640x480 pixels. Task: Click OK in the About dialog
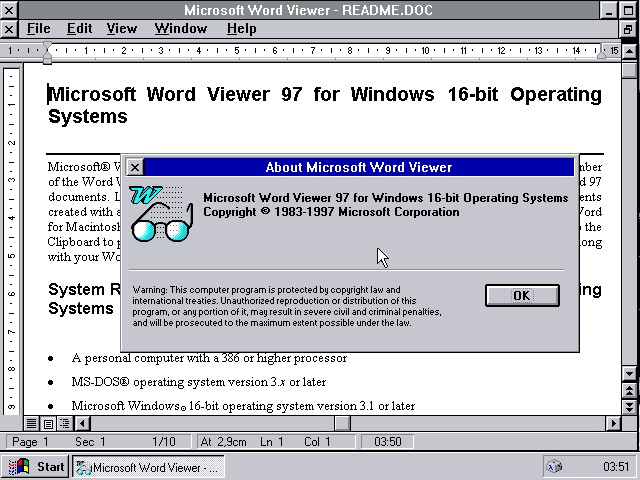[522, 295]
